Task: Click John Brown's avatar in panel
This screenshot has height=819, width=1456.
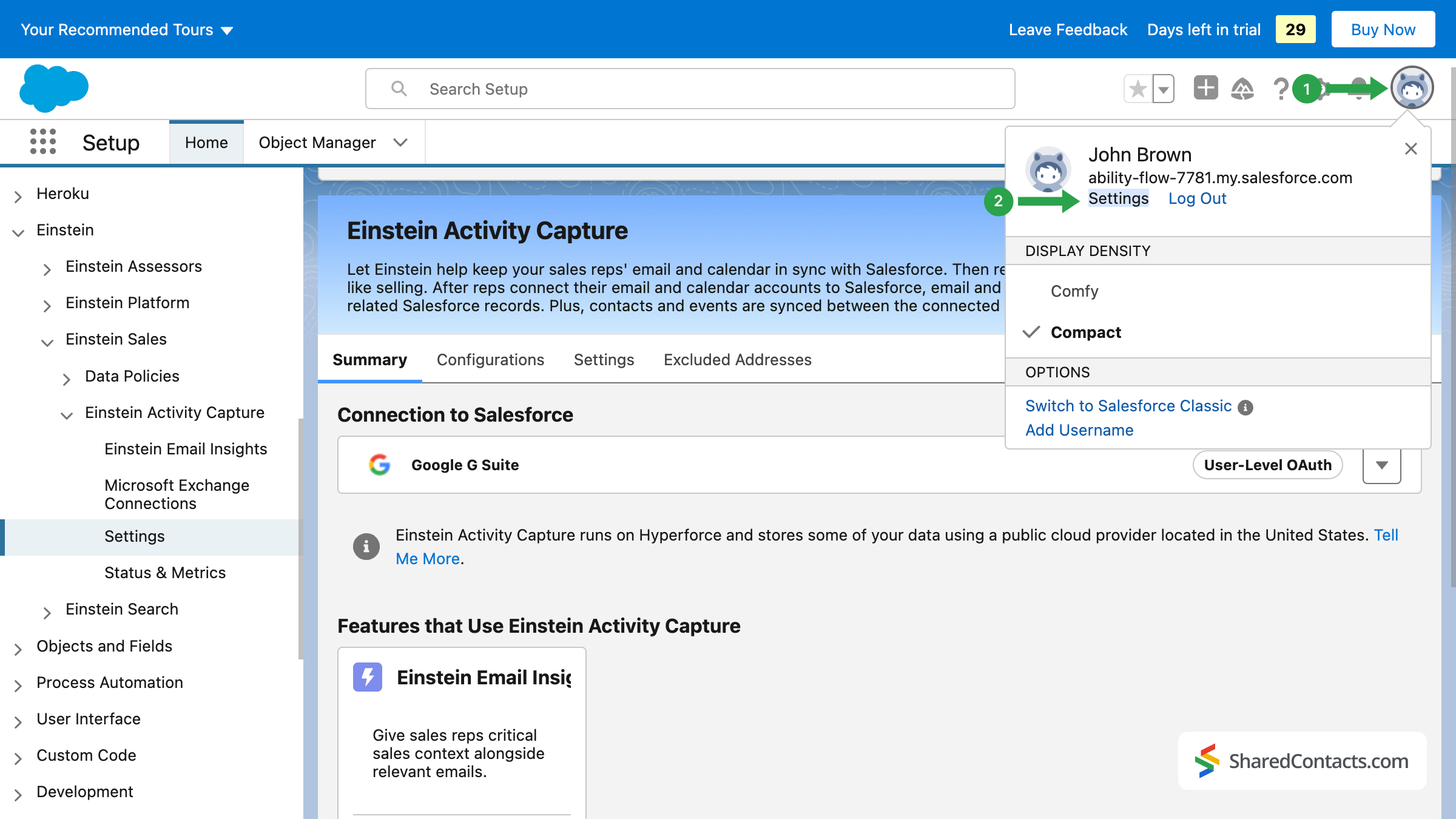Action: tap(1048, 169)
